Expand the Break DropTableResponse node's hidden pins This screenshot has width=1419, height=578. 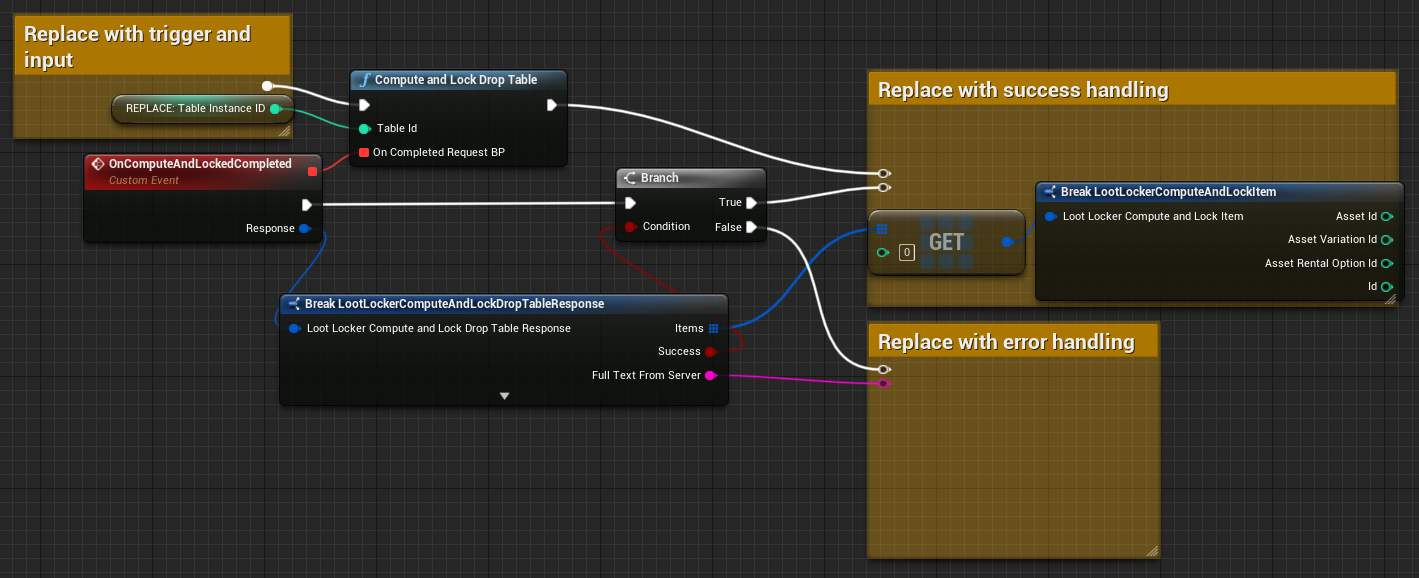[x=504, y=396]
